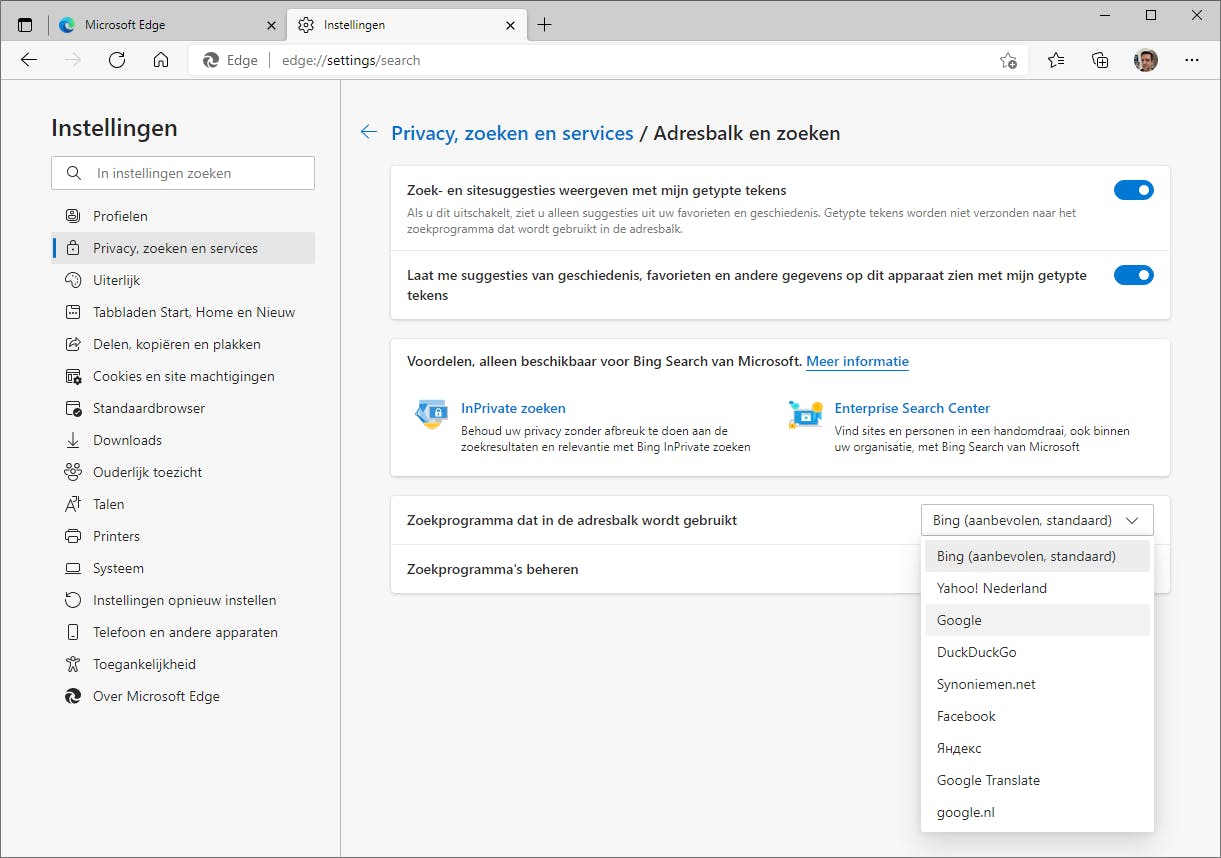Select Google from the dropdown list
This screenshot has height=858, width=1221.
coord(1037,620)
